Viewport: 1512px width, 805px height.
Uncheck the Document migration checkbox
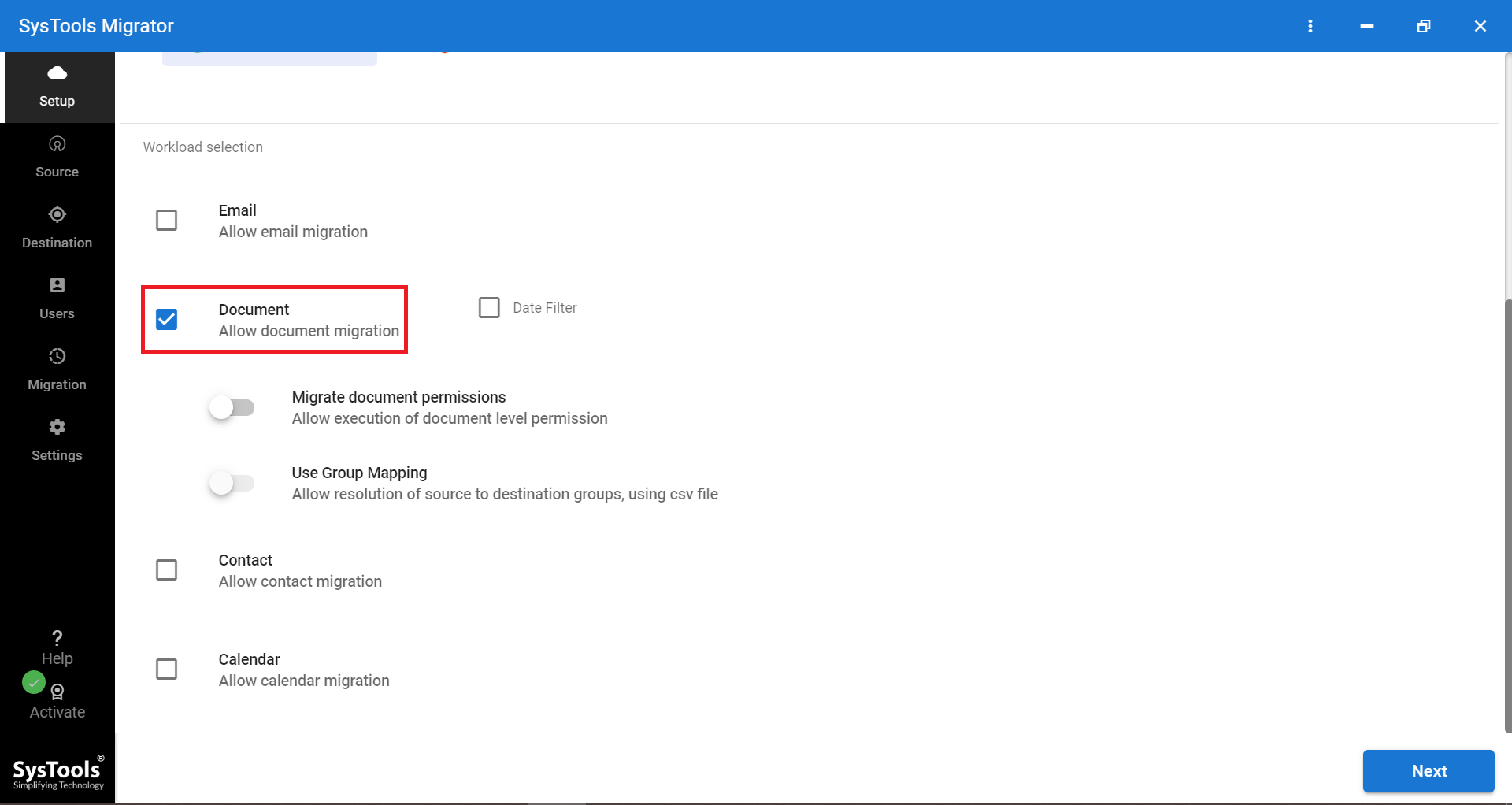point(166,320)
